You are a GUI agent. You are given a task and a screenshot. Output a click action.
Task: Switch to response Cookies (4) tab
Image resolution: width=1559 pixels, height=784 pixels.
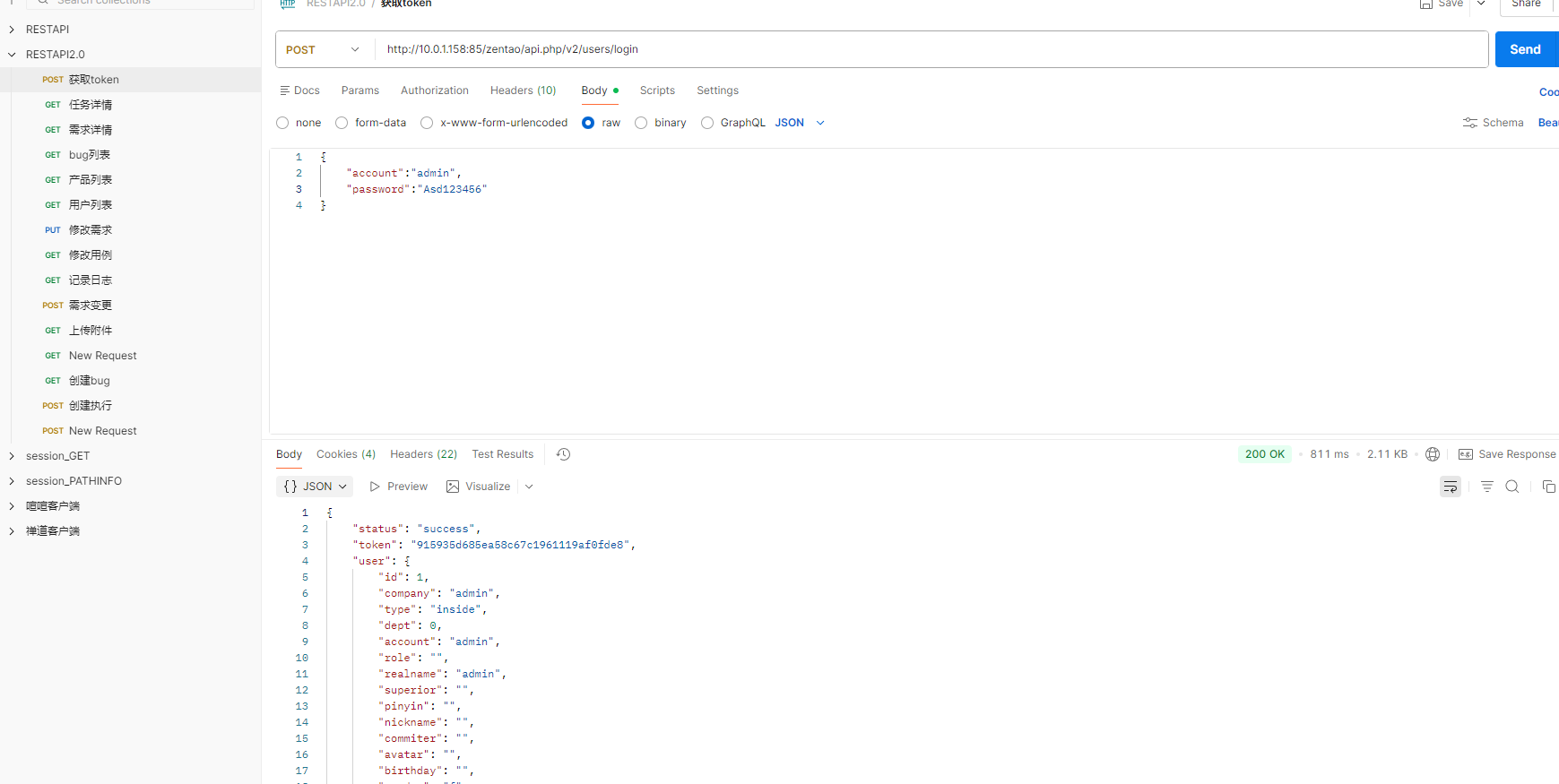click(346, 454)
